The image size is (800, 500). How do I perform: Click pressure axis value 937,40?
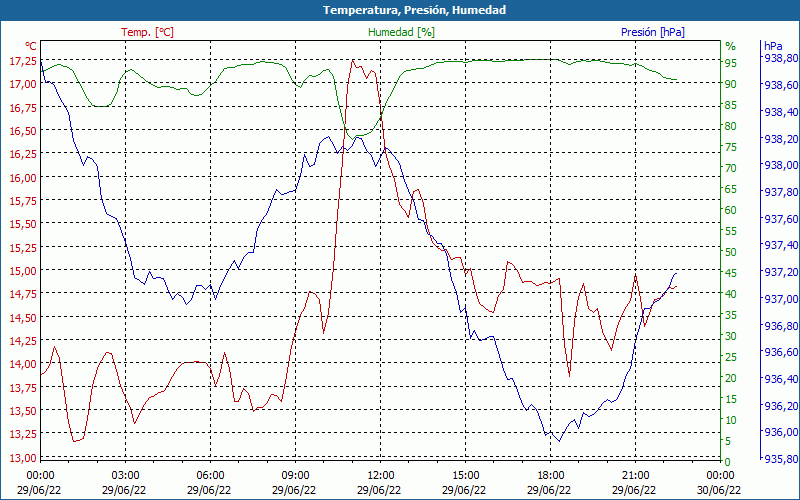(x=781, y=245)
